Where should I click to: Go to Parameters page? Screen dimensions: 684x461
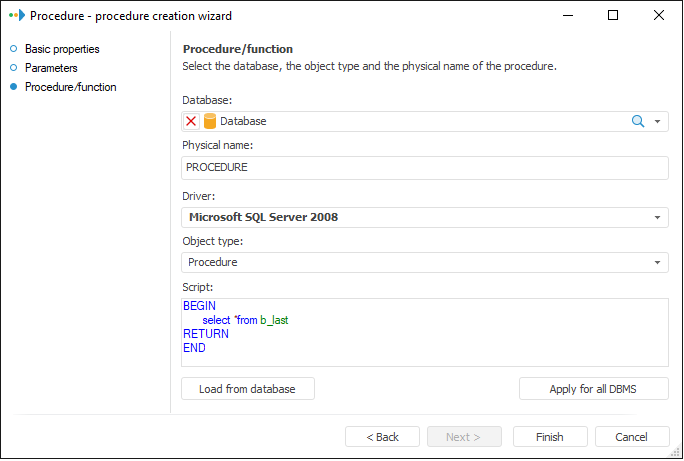(x=51, y=68)
